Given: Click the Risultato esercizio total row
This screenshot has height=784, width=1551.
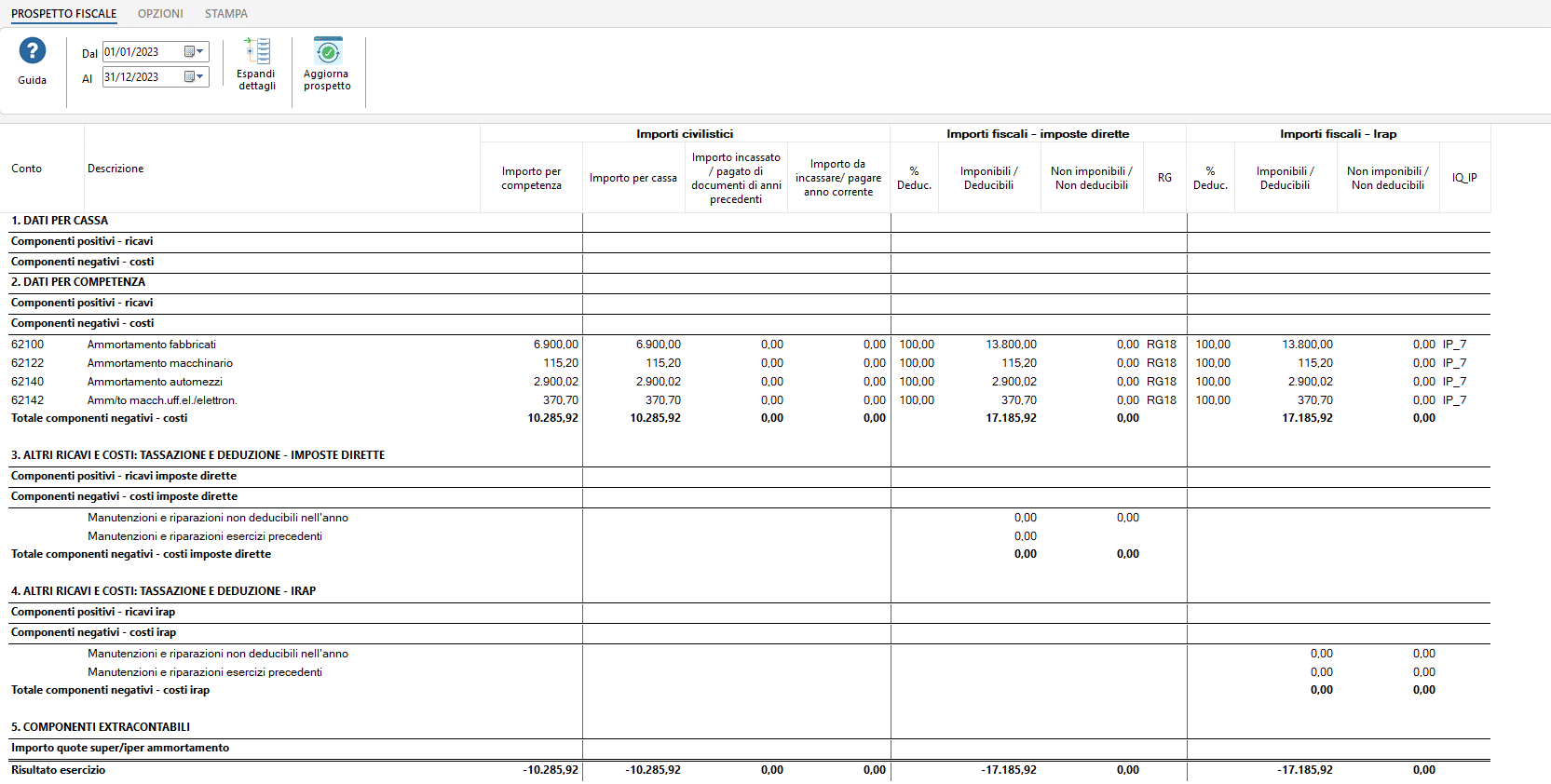Looking at the screenshot, I should point(59,770).
